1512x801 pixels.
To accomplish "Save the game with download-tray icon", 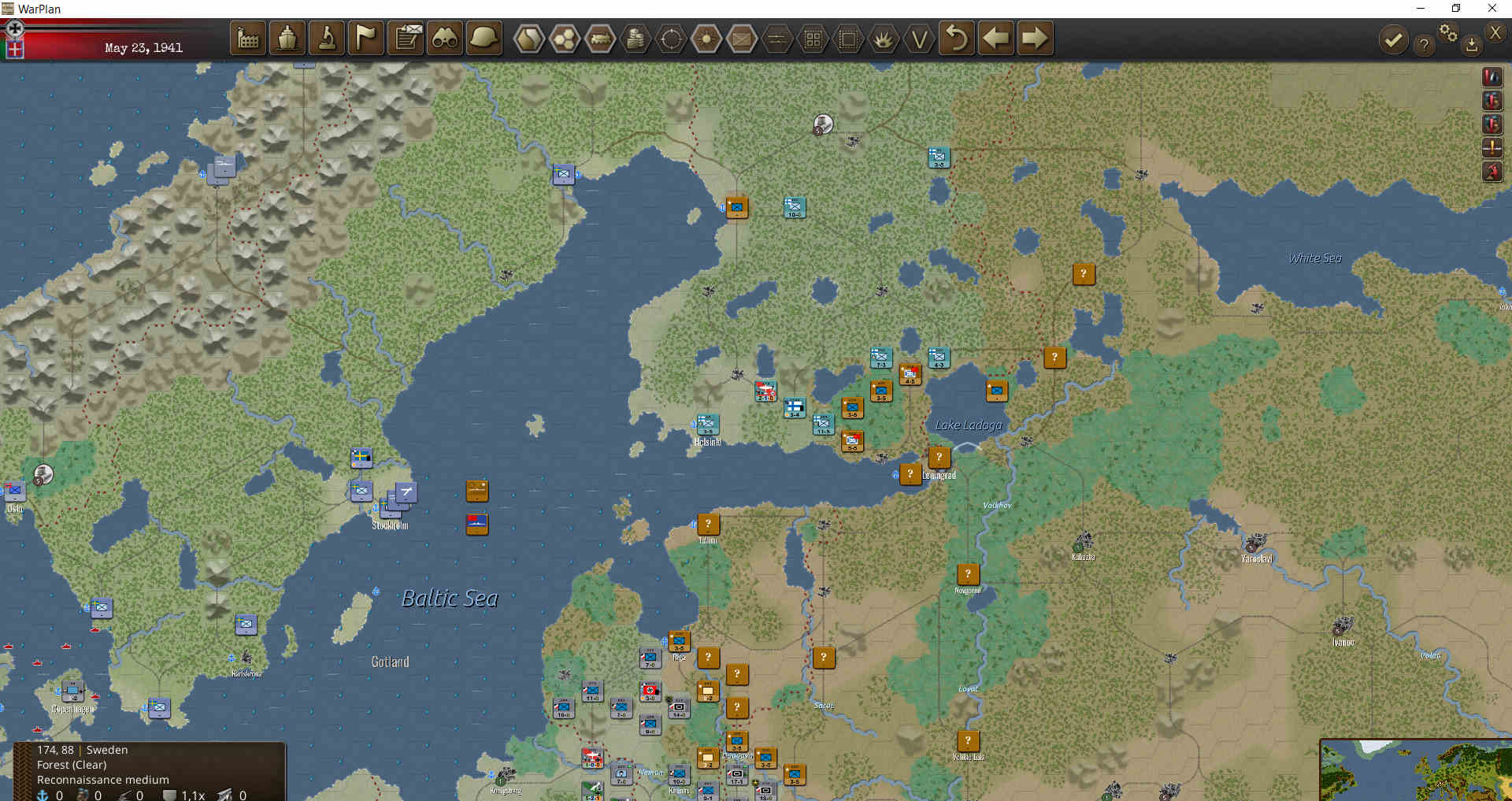I will tap(1471, 46).
